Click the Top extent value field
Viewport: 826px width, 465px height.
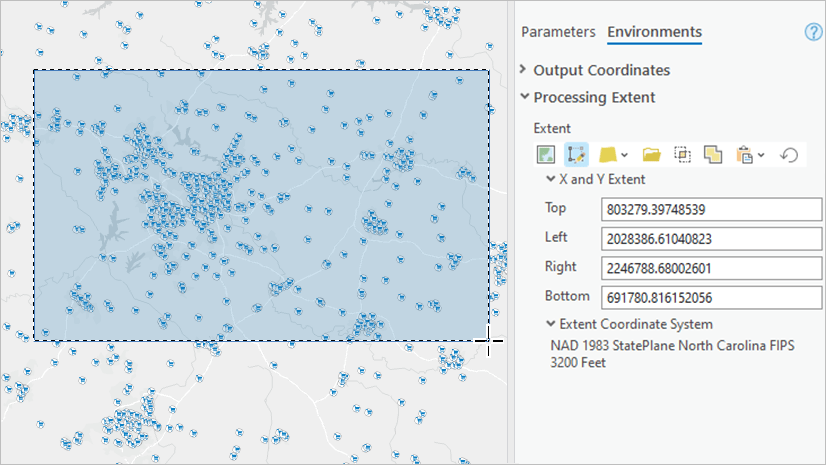[x=711, y=210]
